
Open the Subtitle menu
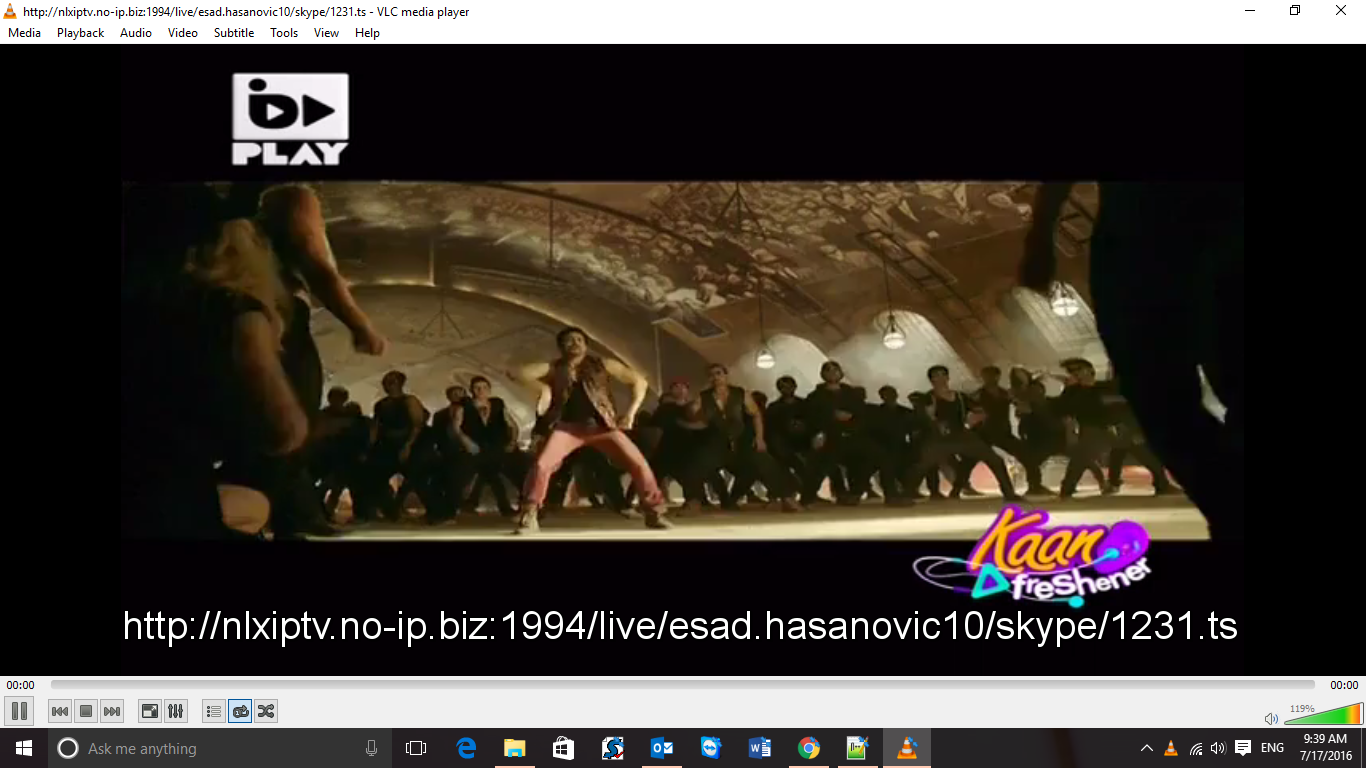coord(234,33)
